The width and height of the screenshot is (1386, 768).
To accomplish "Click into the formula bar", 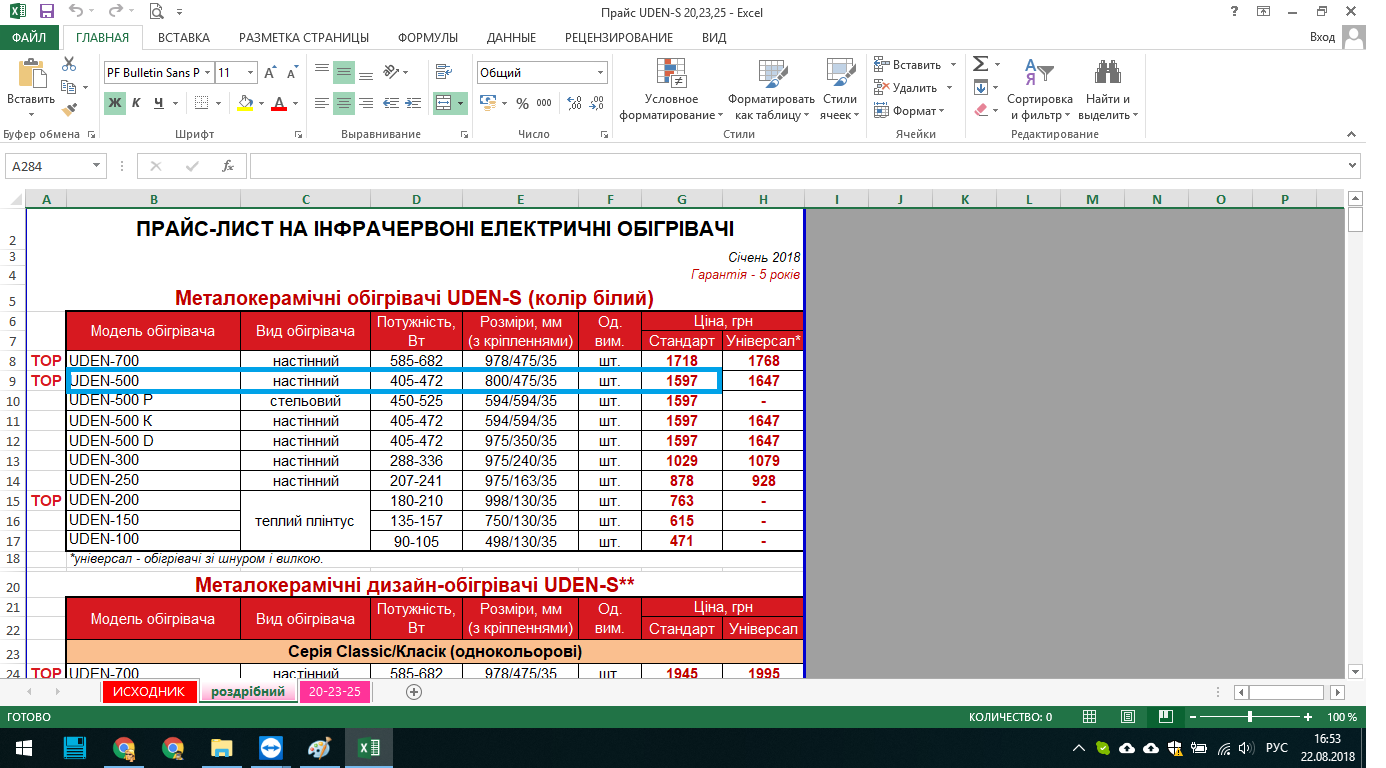I will (x=803, y=166).
